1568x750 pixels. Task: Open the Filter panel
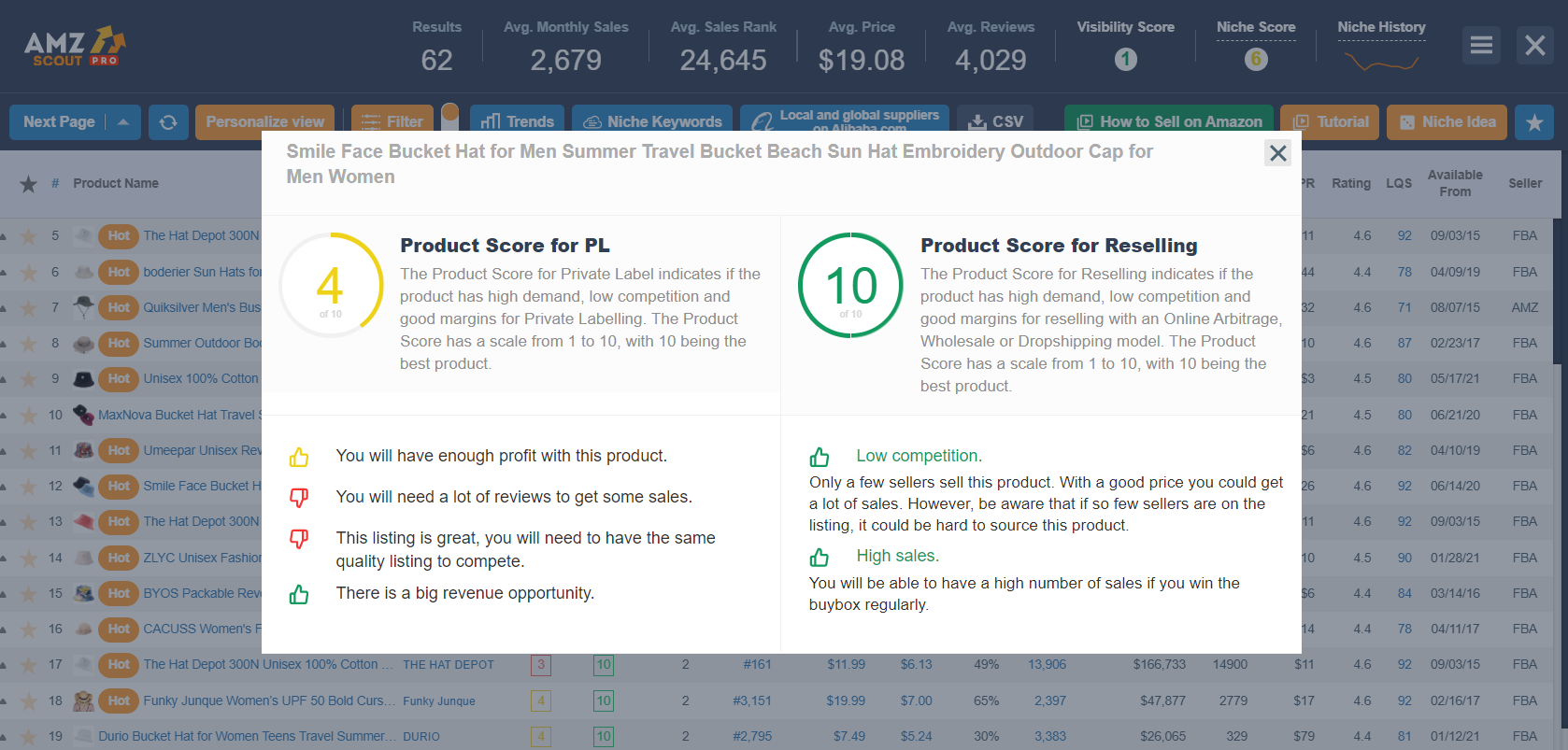pyautogui.click(x=392, y=122)
